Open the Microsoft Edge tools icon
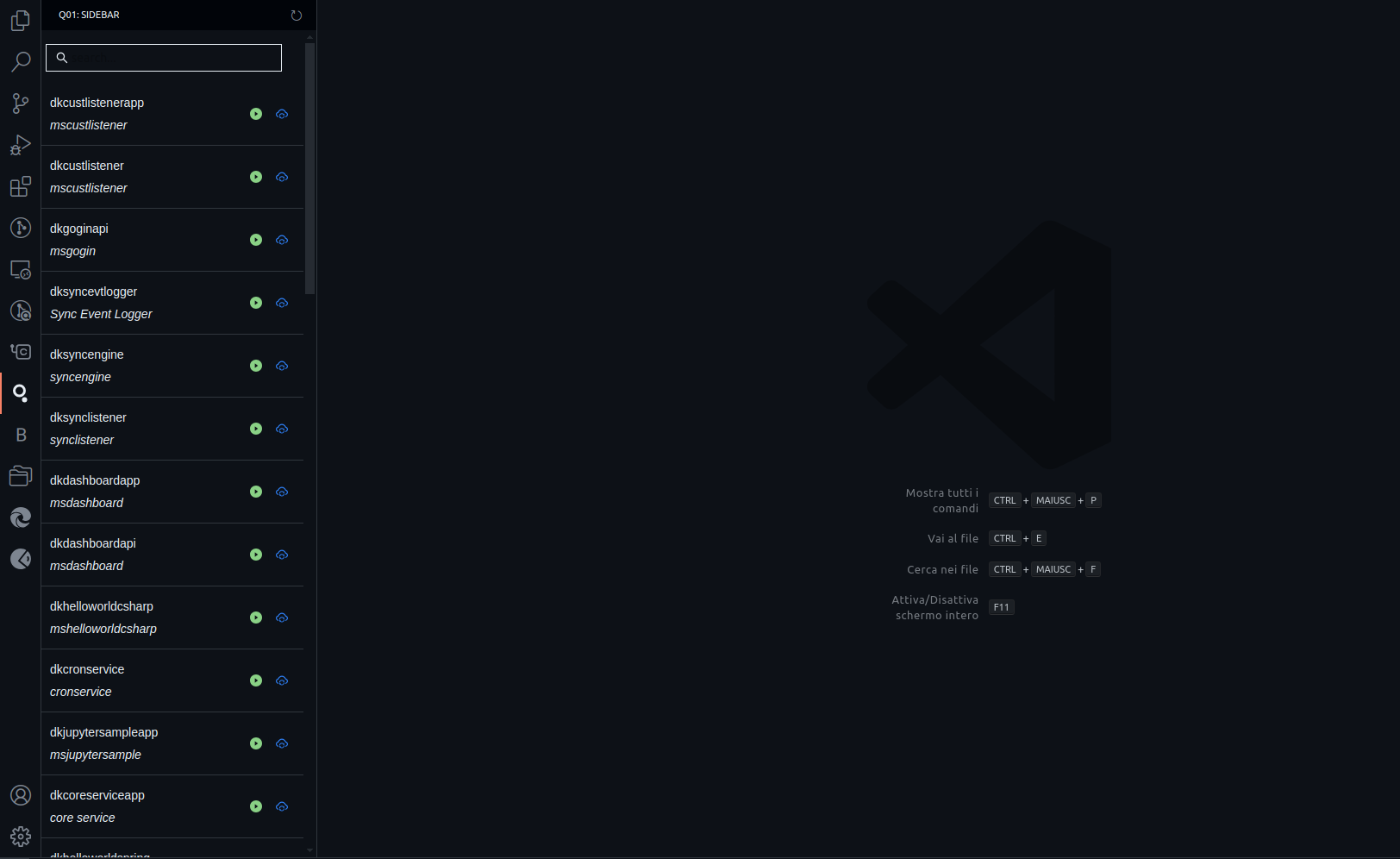 point(21,517)
